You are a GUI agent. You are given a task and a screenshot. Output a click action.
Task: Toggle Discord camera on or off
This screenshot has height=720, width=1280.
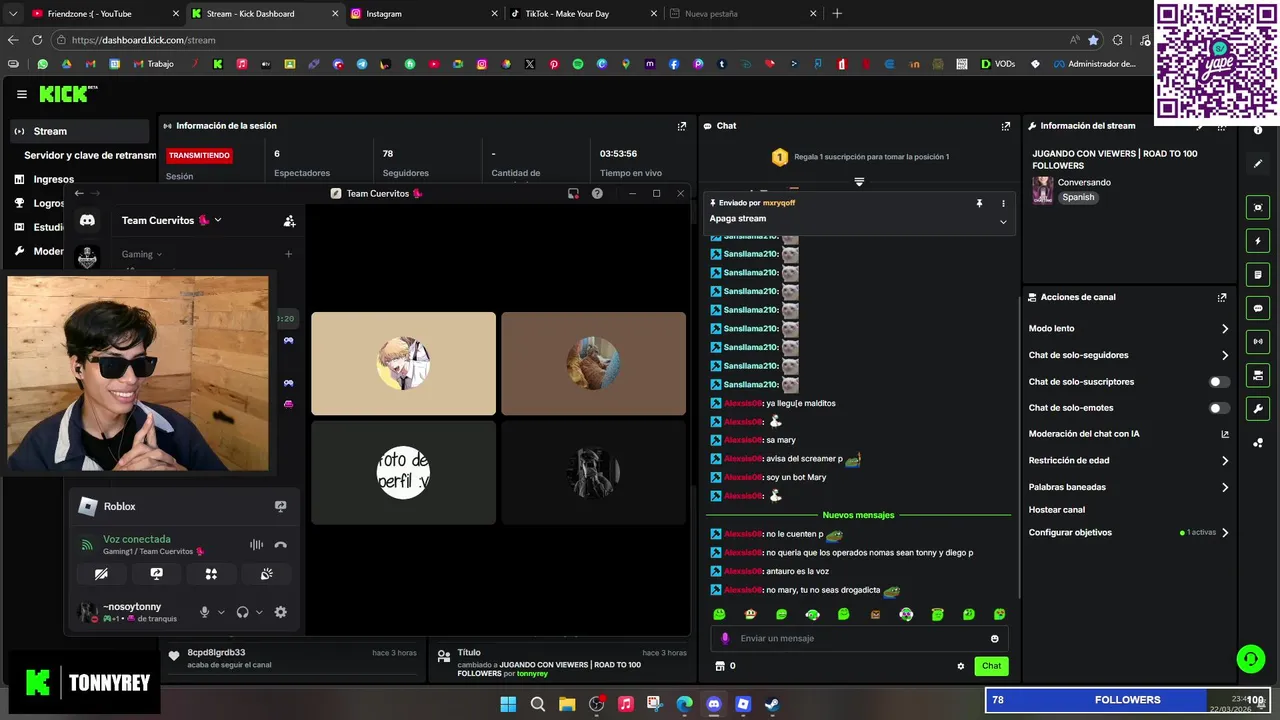click(101, 574)
